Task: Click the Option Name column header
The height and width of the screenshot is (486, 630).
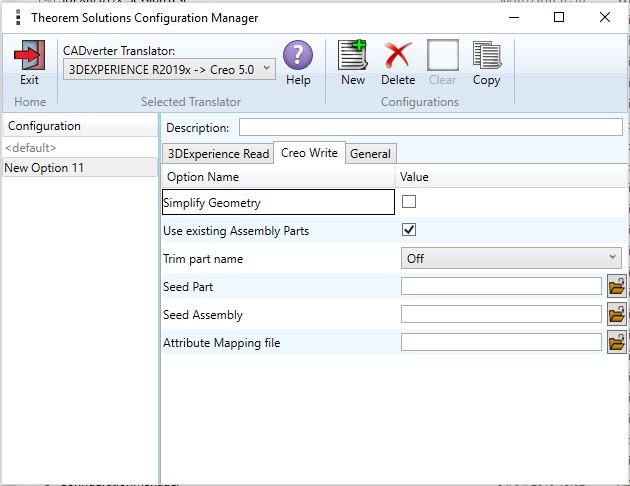Action: tap(278, 177)
